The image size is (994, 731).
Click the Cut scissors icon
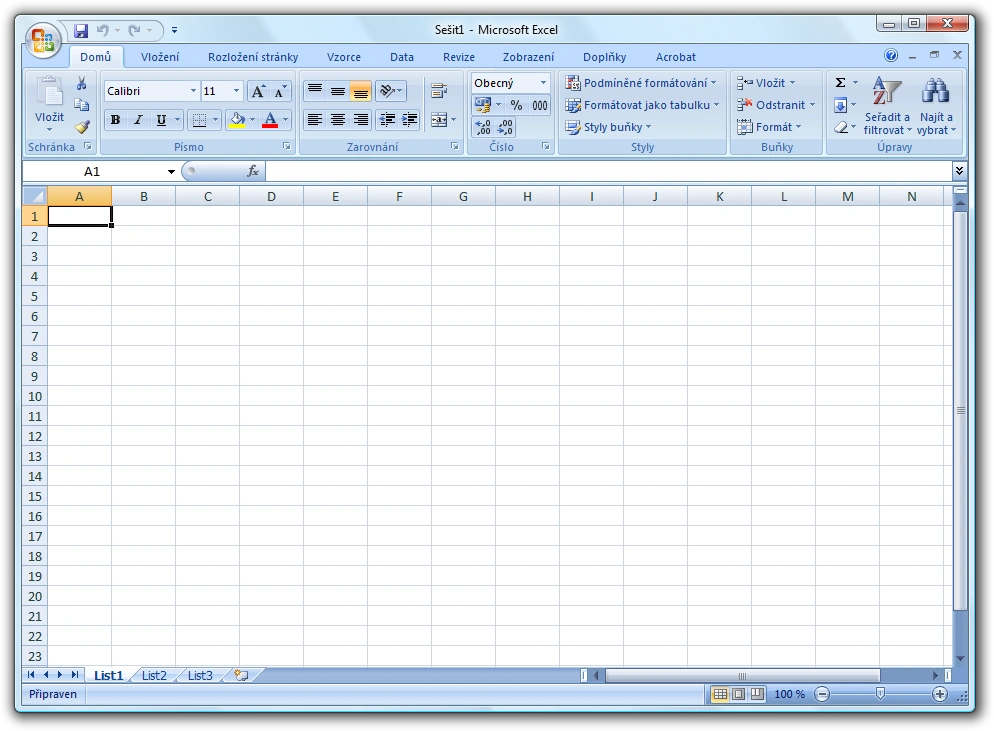pyautogui.click(x=82, y=84)
